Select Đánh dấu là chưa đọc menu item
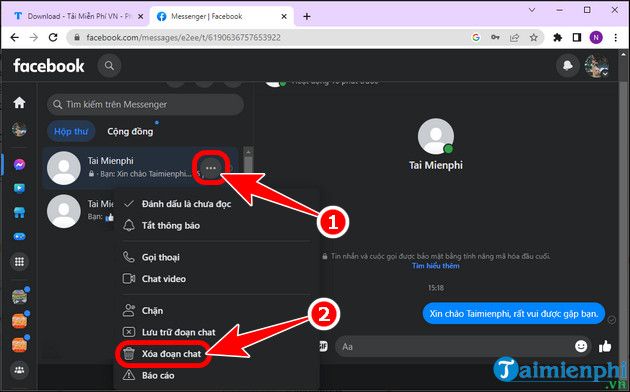The width and height of the screenshot is (630, 392). tap(216, 204)
